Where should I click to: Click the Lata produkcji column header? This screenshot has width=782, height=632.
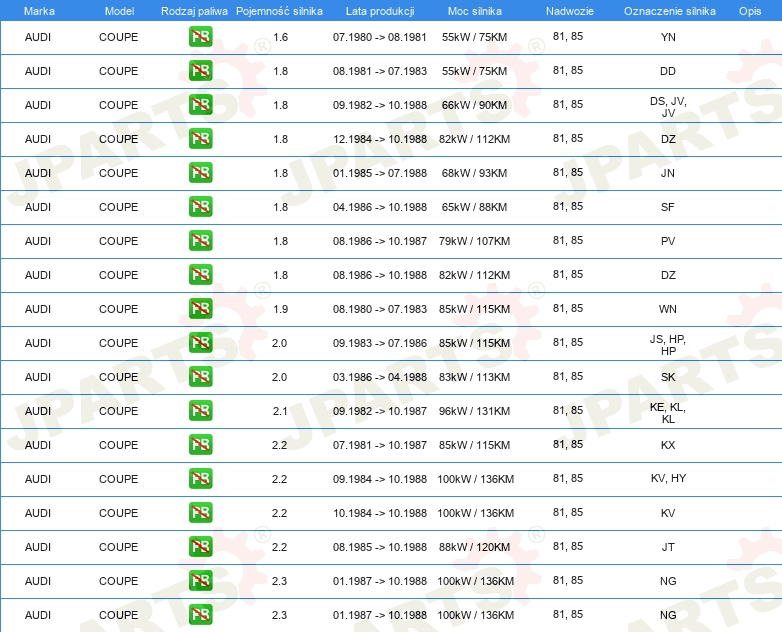(x=380, y=11)
